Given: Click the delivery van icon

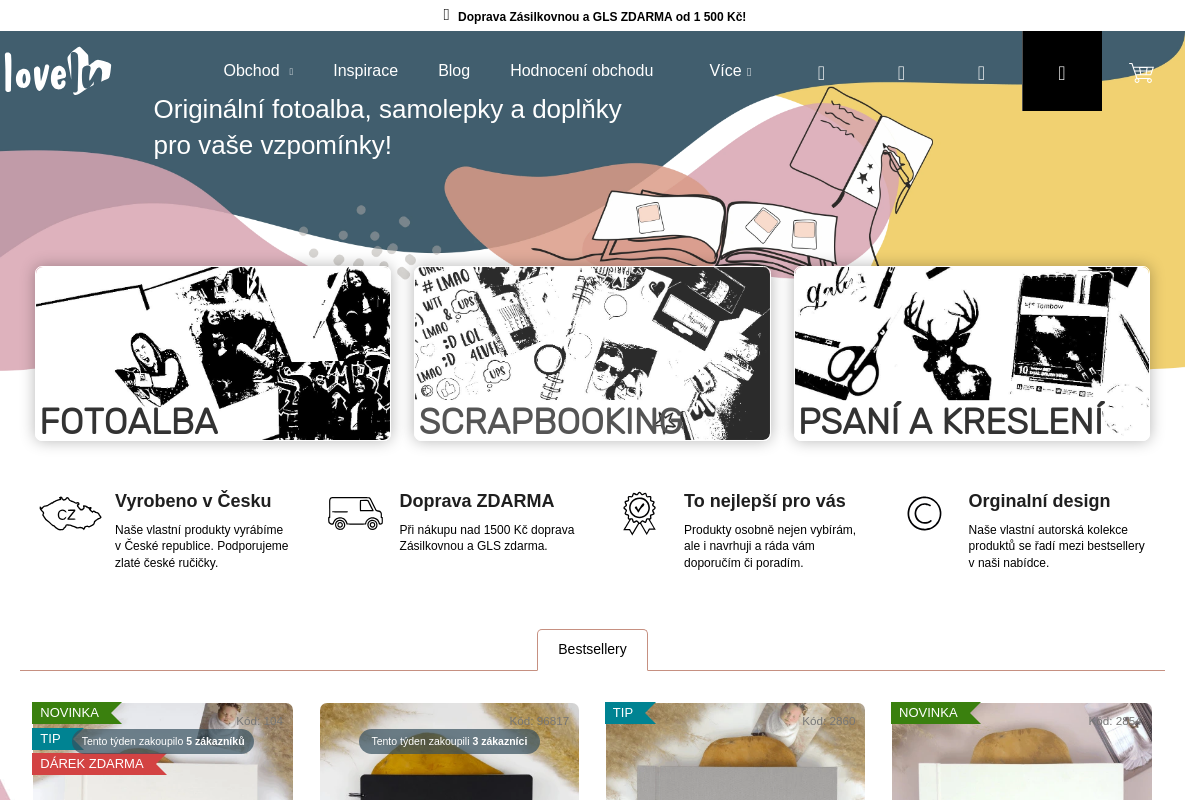Looking at the screenshot, I should pos(355,513).
